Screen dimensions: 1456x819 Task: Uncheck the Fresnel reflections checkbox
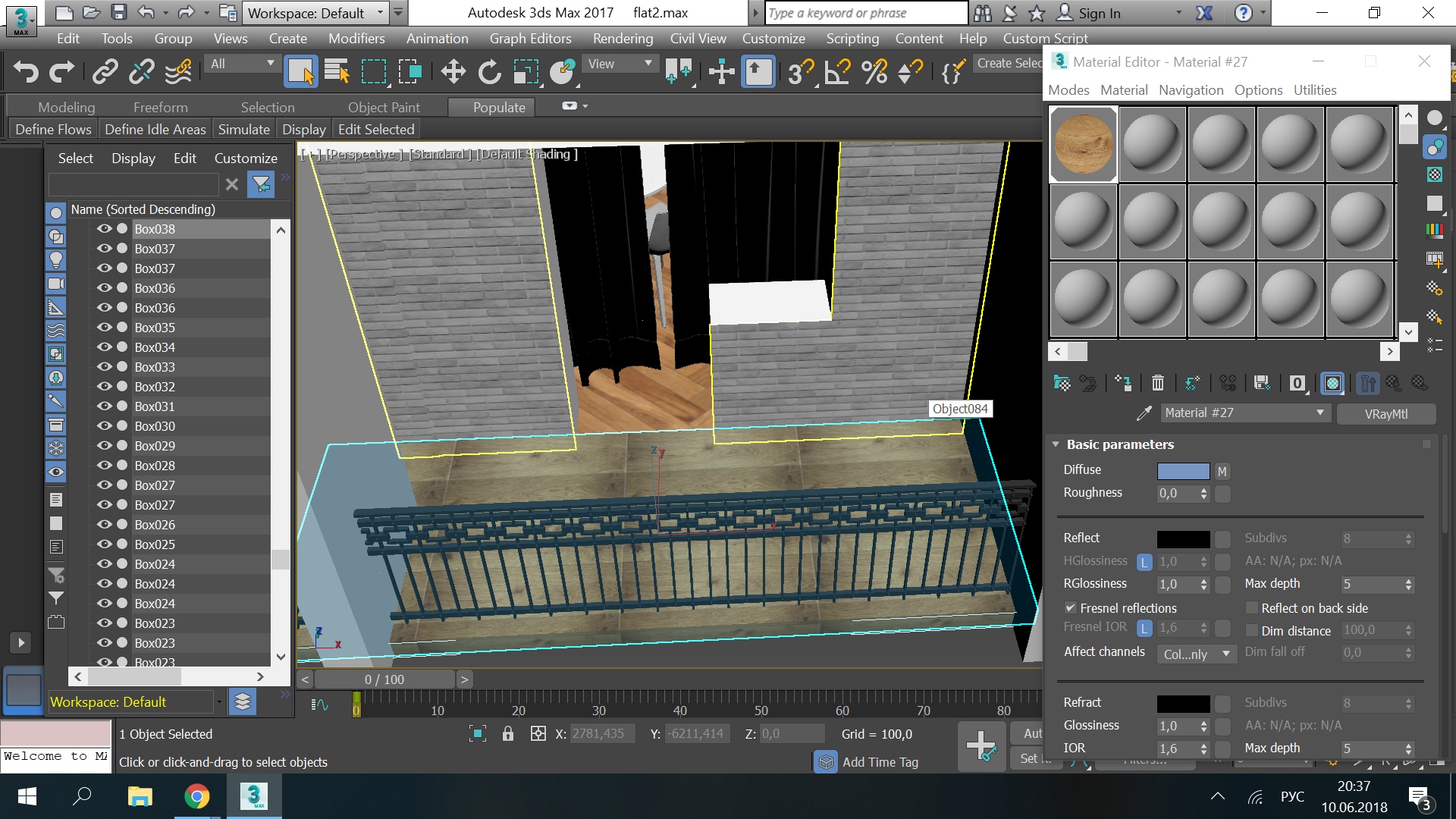coord(1070,607)
